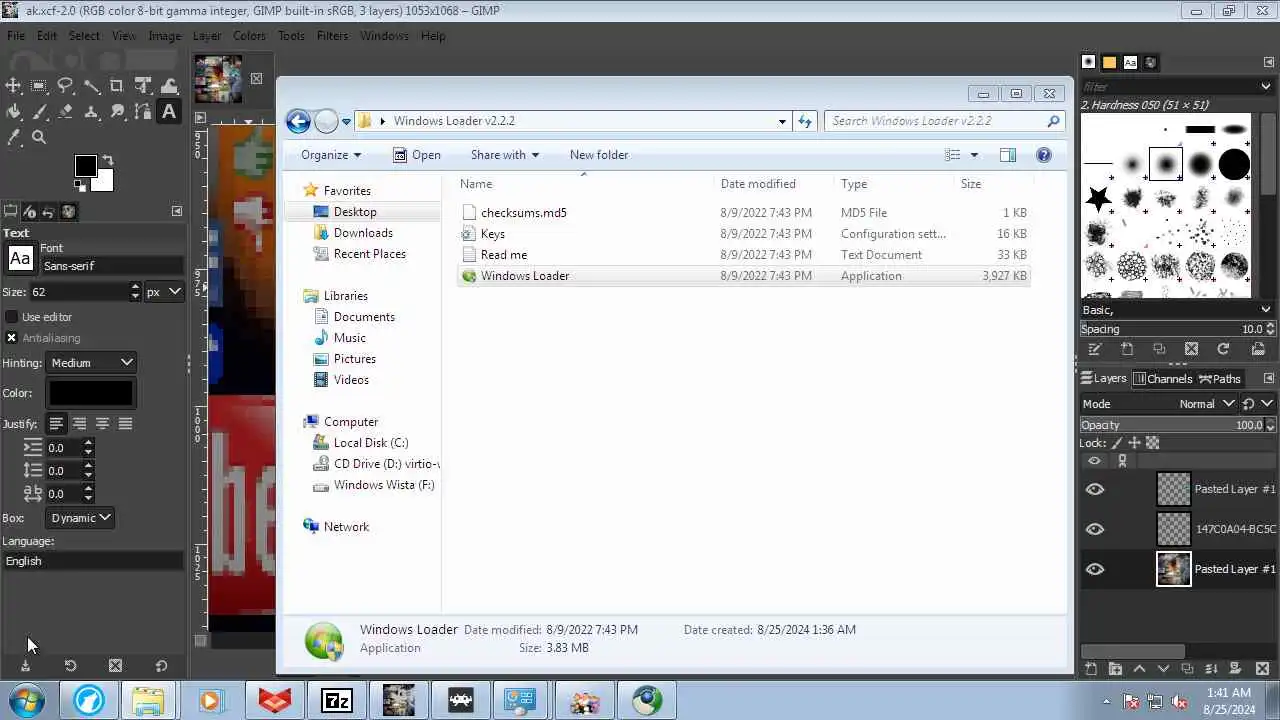Toggle lock pixels in Layers panel
The image size is (1280, 720).
(x=1116, y=443)
